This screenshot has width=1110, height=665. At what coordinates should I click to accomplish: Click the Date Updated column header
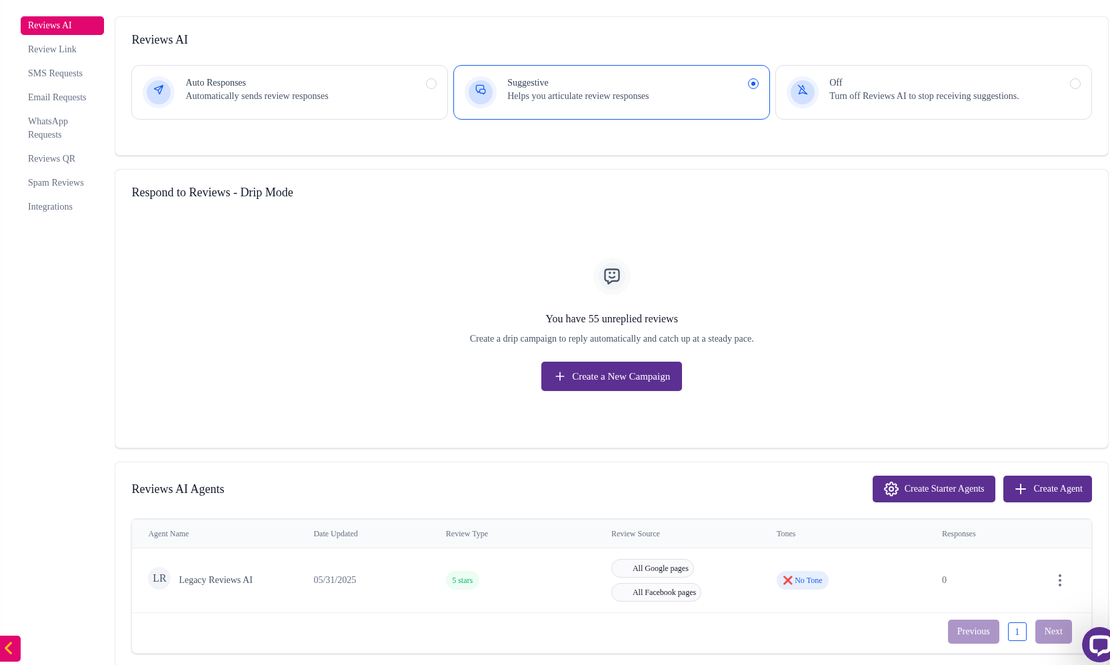336,534
